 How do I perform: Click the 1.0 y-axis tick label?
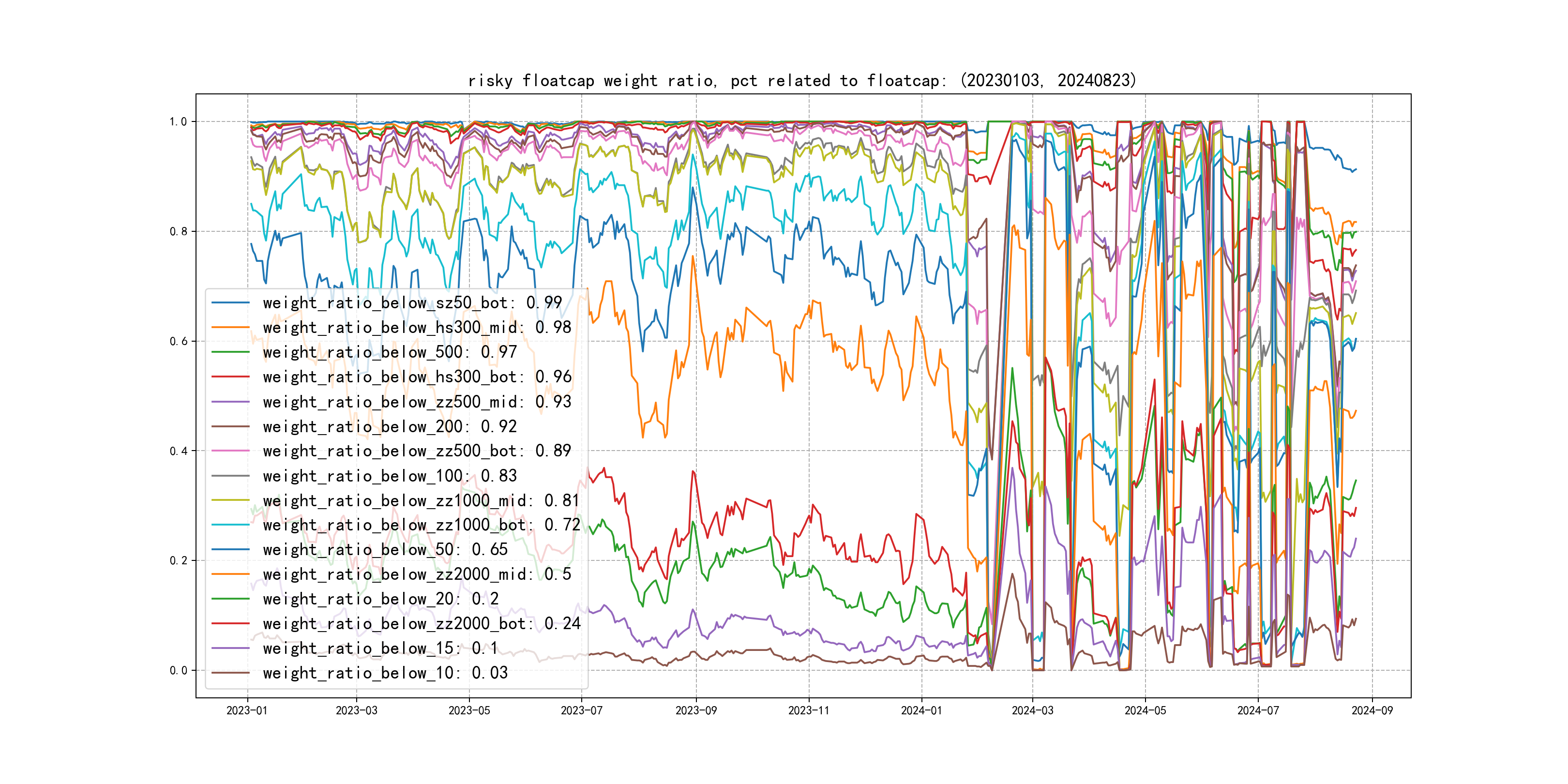178,122
